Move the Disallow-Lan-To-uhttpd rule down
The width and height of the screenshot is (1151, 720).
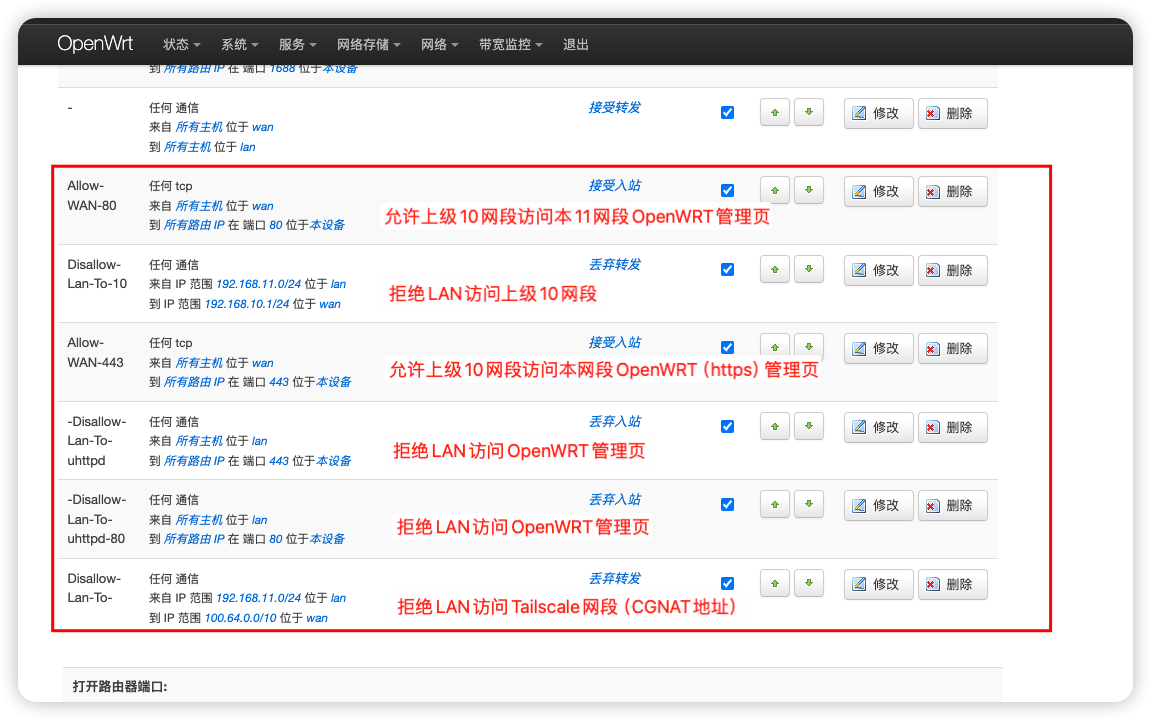click(808, 427)
